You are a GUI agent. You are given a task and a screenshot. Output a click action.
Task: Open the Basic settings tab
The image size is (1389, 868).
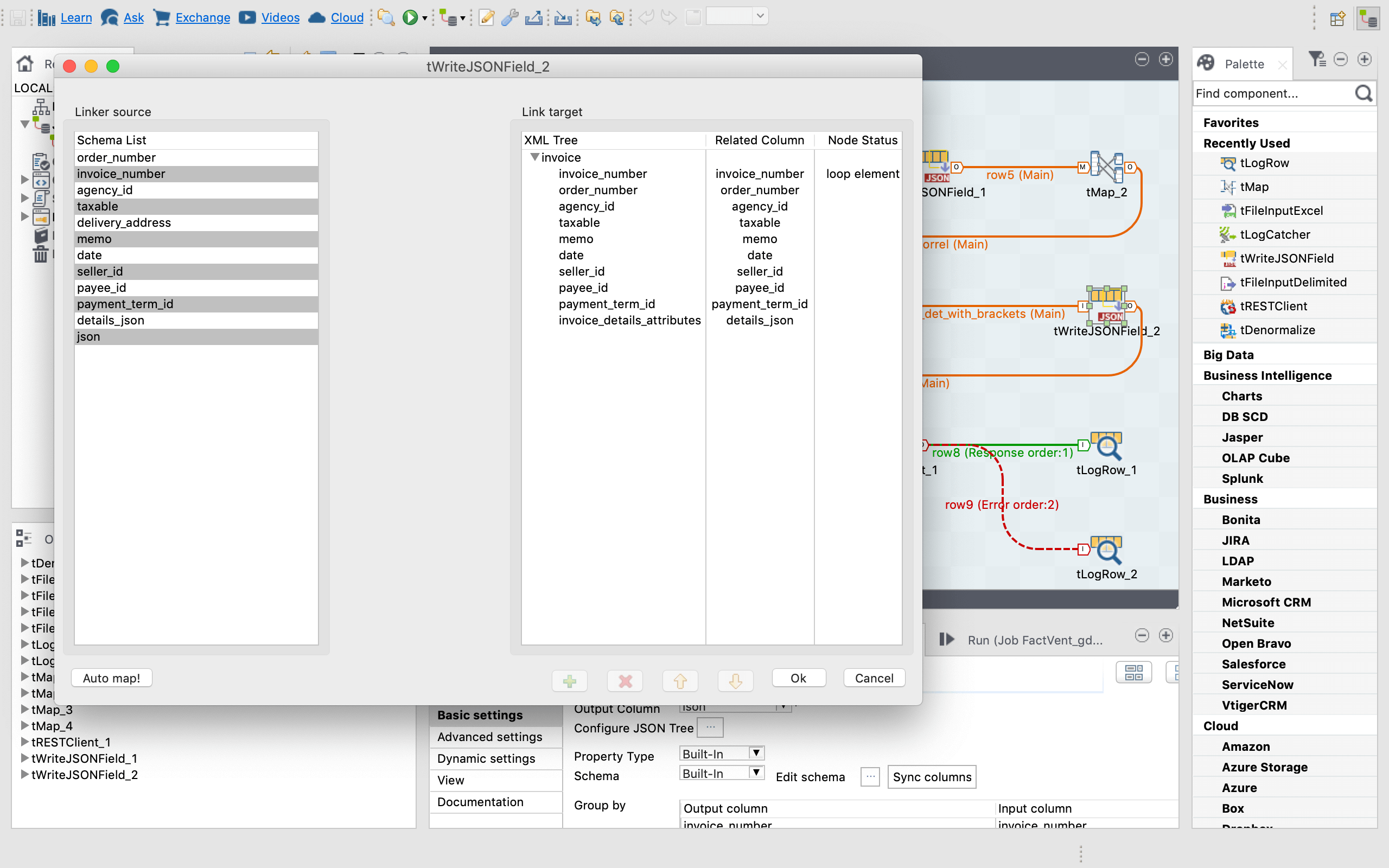point(496,716)
